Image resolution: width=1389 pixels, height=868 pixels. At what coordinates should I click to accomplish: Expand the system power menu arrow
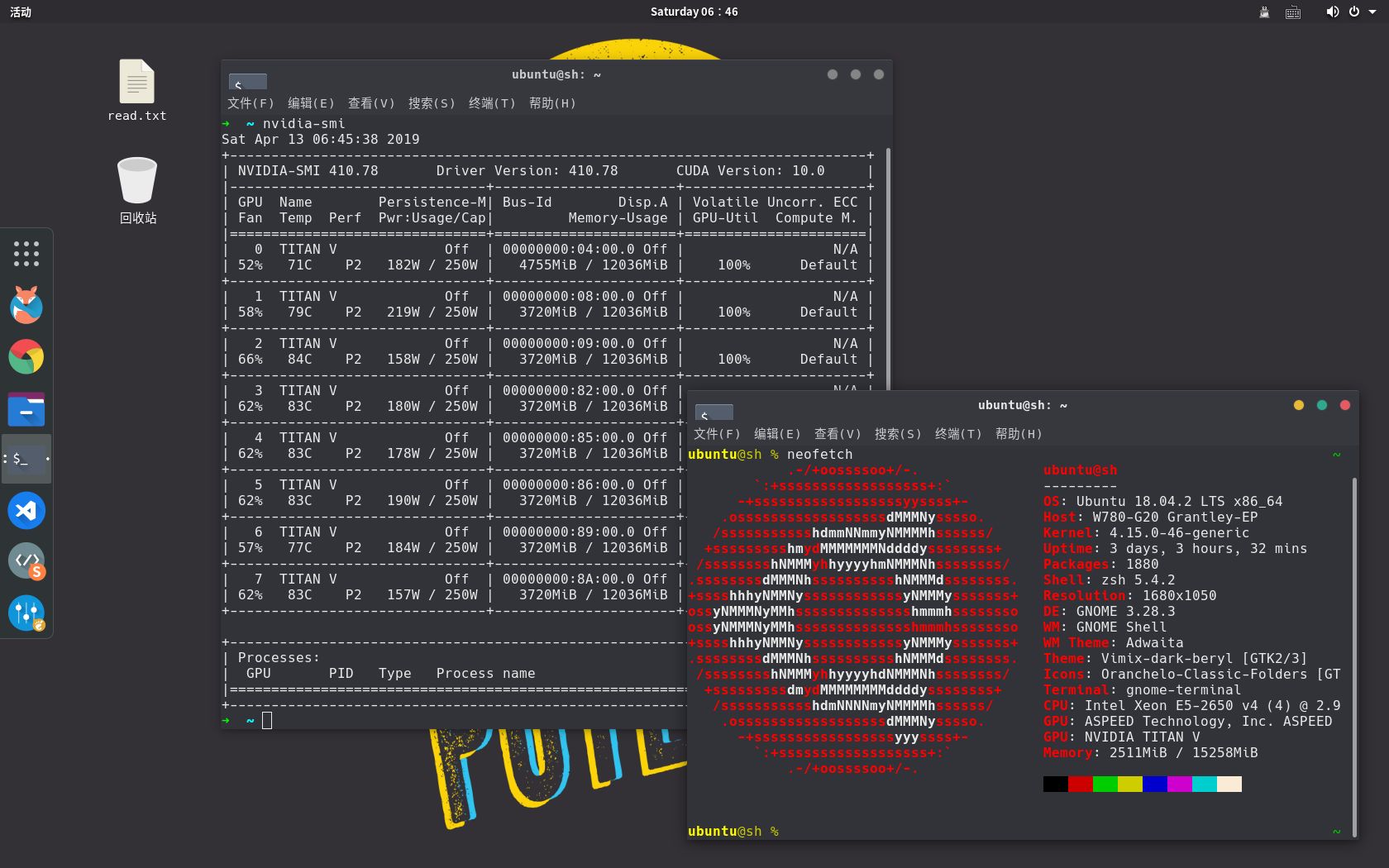[1372, 12]
